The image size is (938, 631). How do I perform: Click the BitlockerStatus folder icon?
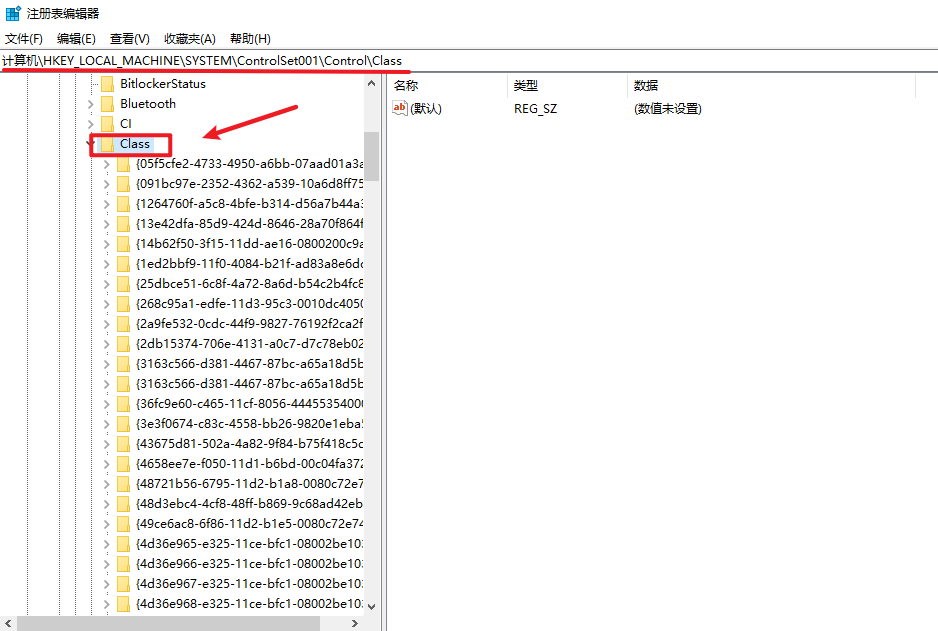[108, 84]
